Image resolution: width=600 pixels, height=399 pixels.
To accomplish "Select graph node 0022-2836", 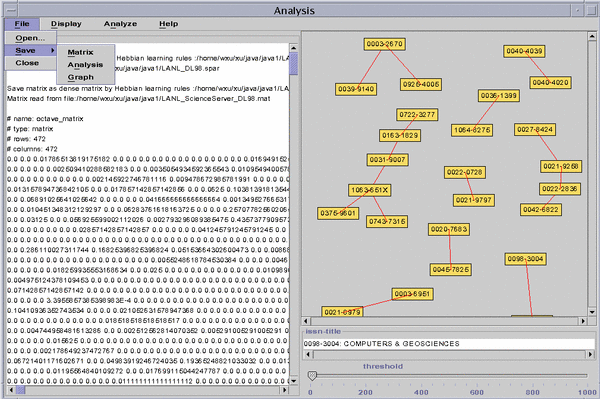I will [x=560, y=189].
